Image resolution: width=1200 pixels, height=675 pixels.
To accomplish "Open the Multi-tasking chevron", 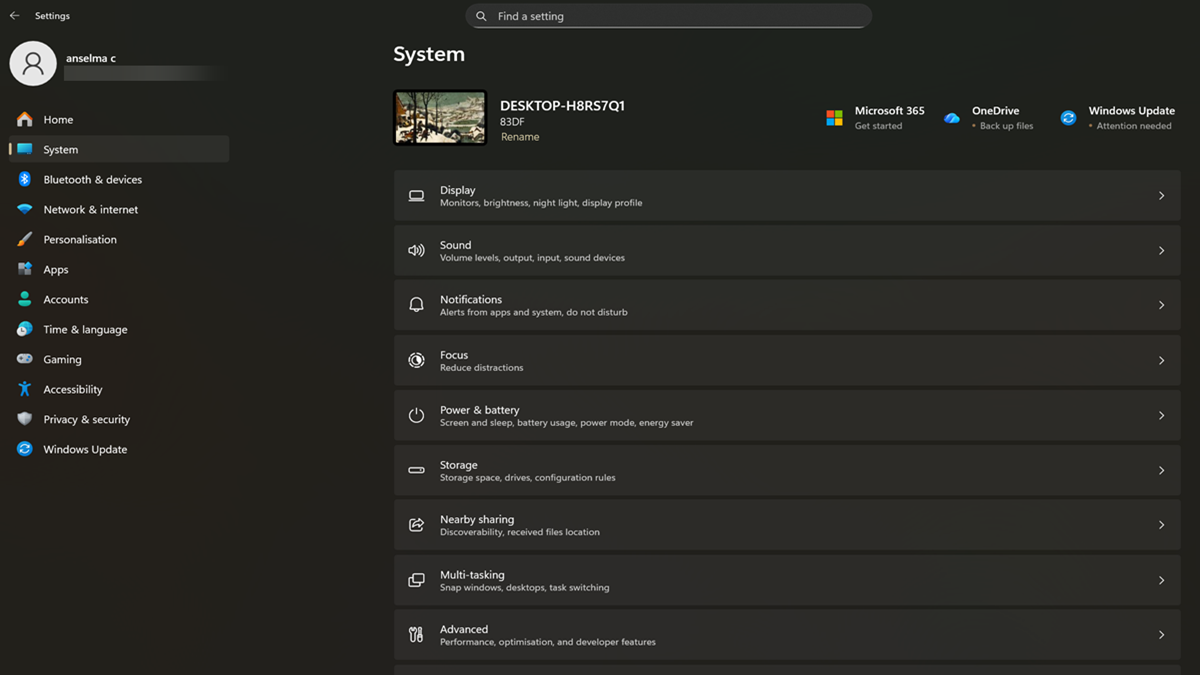I will click(x=1161, y=581).
